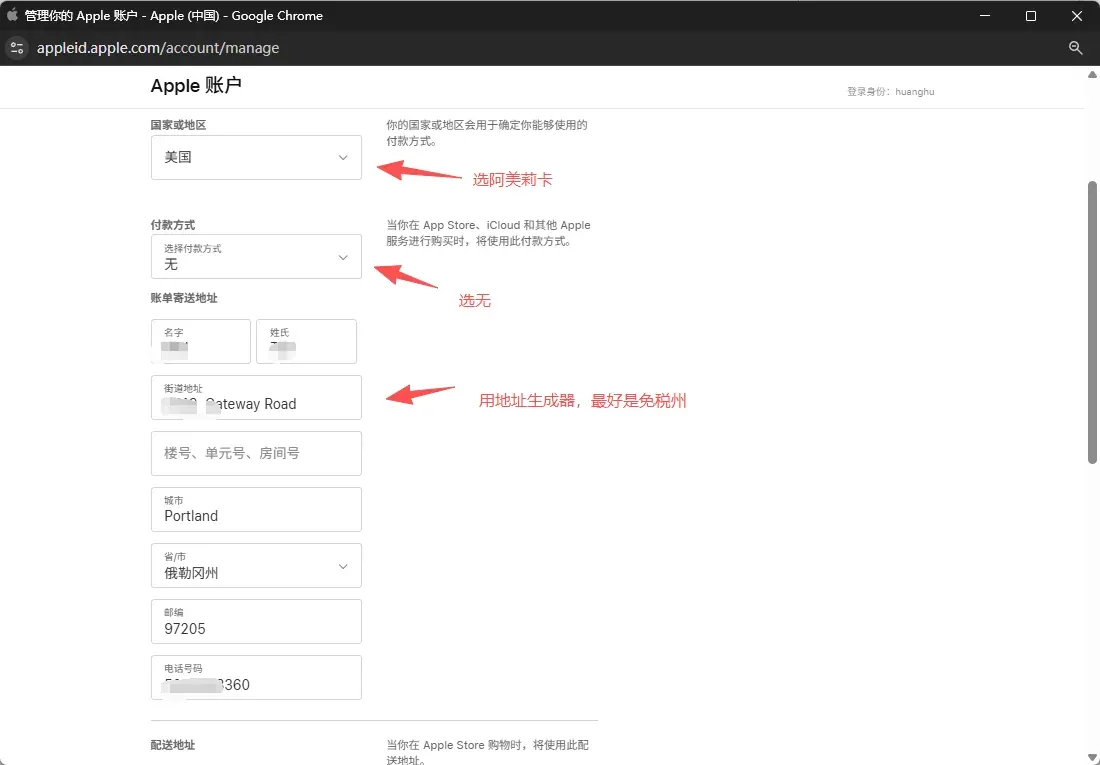Click the Apple logo in the title bar
1100x765 pixels.
(x=12, y=15)
